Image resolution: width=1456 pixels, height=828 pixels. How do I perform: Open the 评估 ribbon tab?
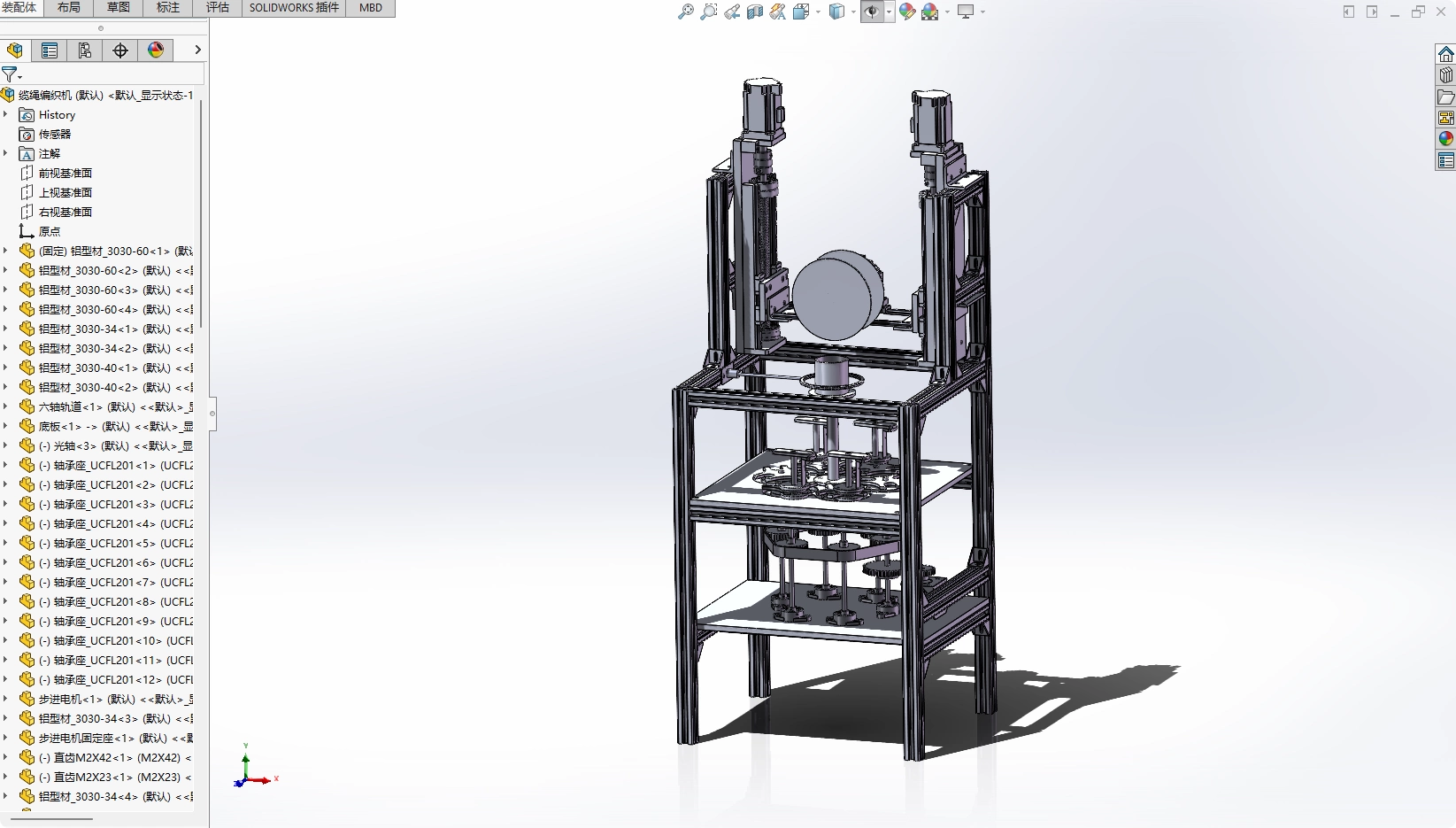[217, 8]
